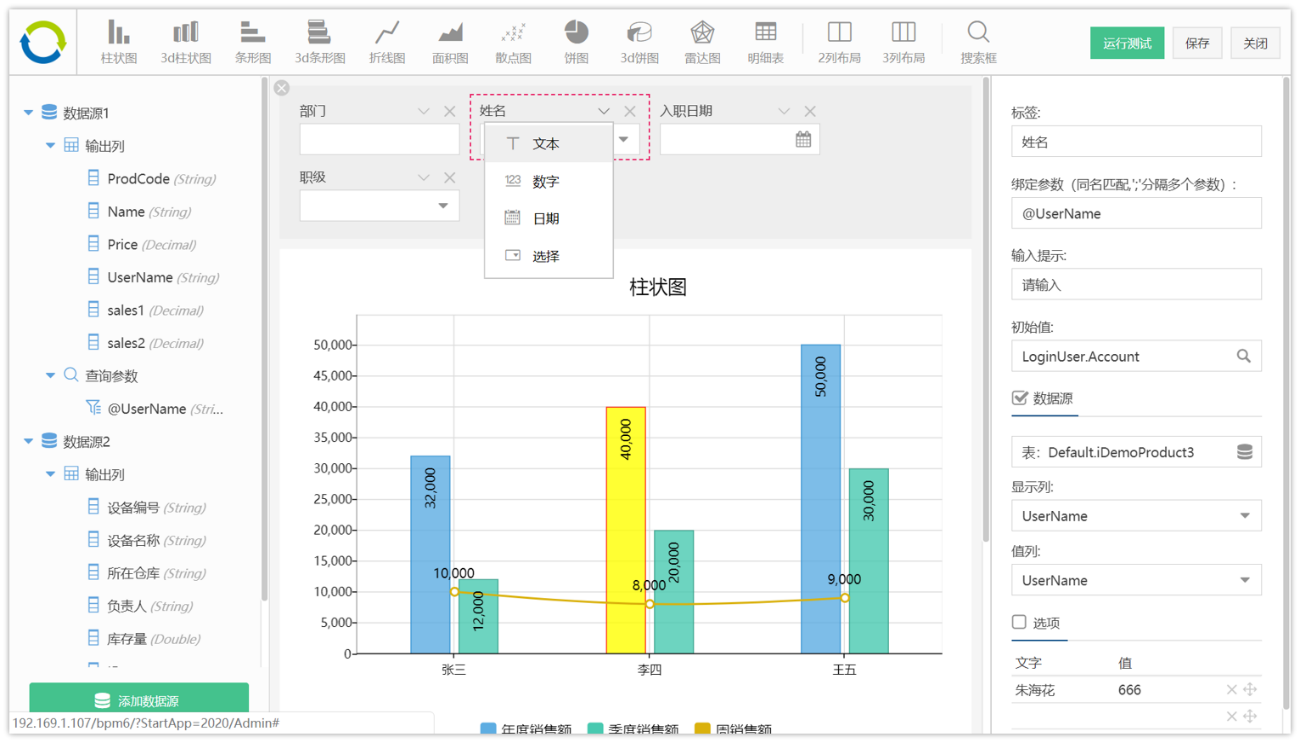Choose the 2-column layout (2列布局)
The image size is (1300, 743).
[839, 42]
